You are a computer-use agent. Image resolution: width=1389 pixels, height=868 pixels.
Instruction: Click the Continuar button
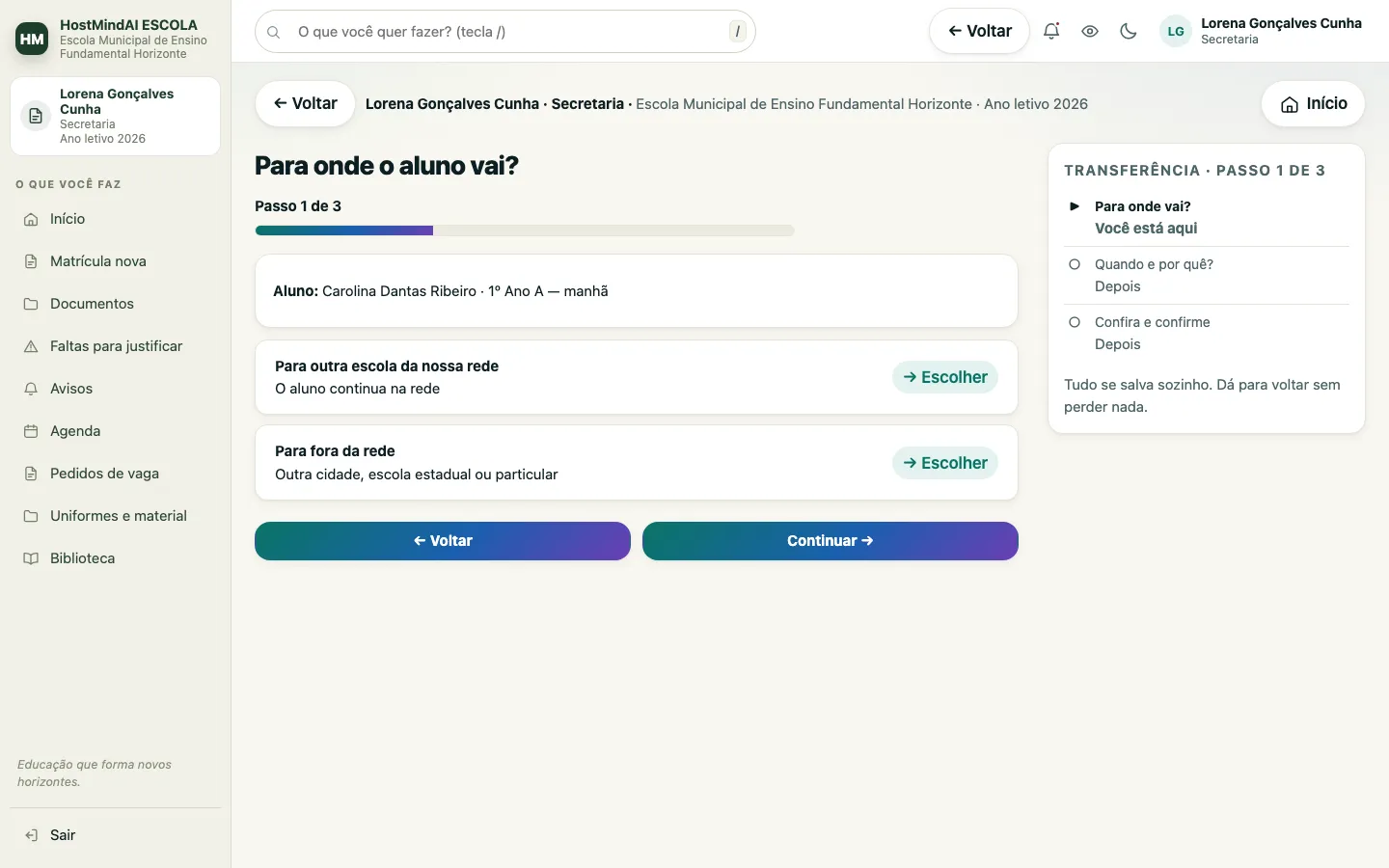831,541
